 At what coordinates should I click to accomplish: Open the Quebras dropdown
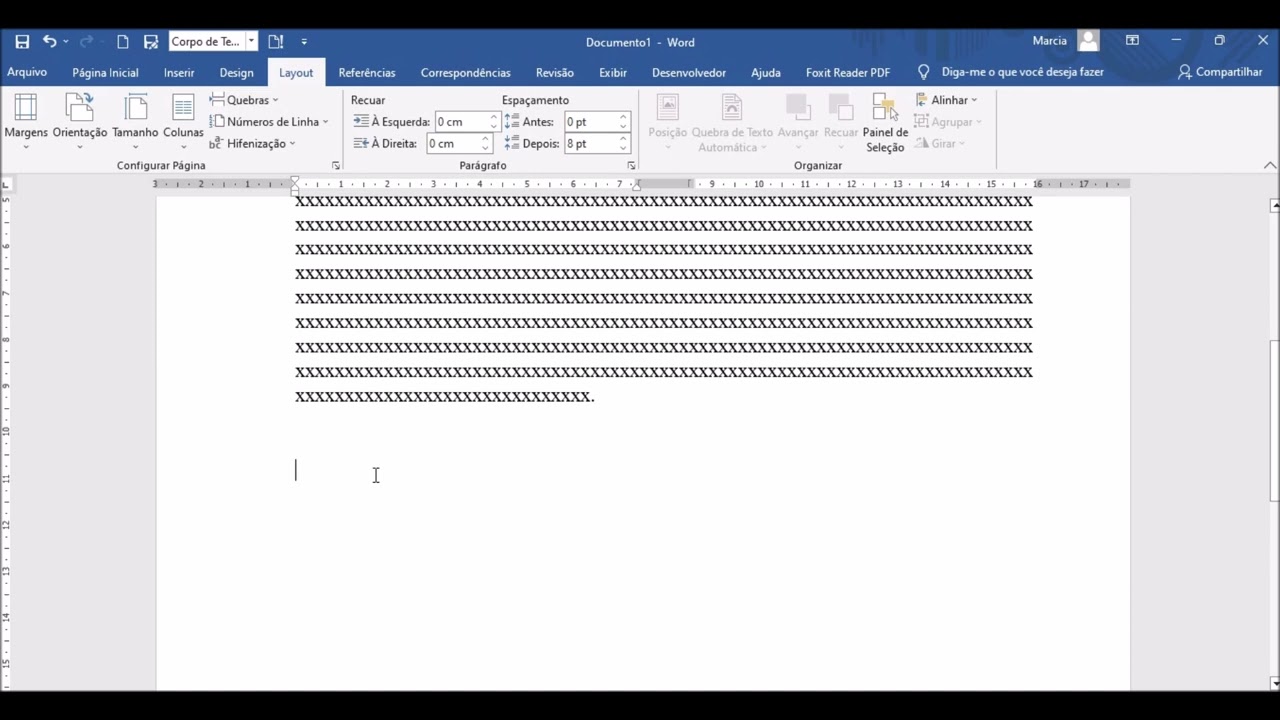pos(244,100)
